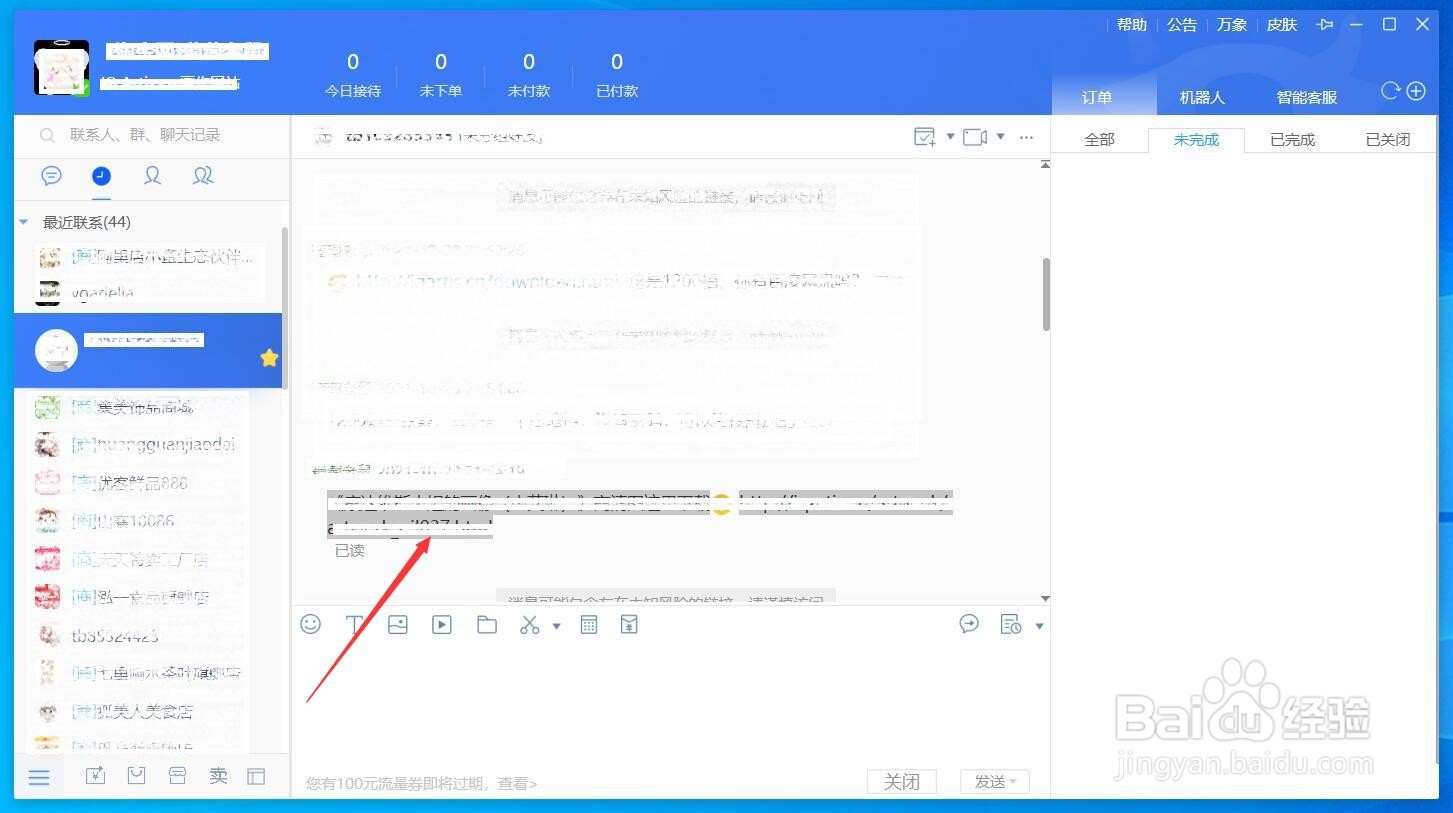Open the 卖 seller center icon
1453x813 pixels.
click(x=218, y=775)
